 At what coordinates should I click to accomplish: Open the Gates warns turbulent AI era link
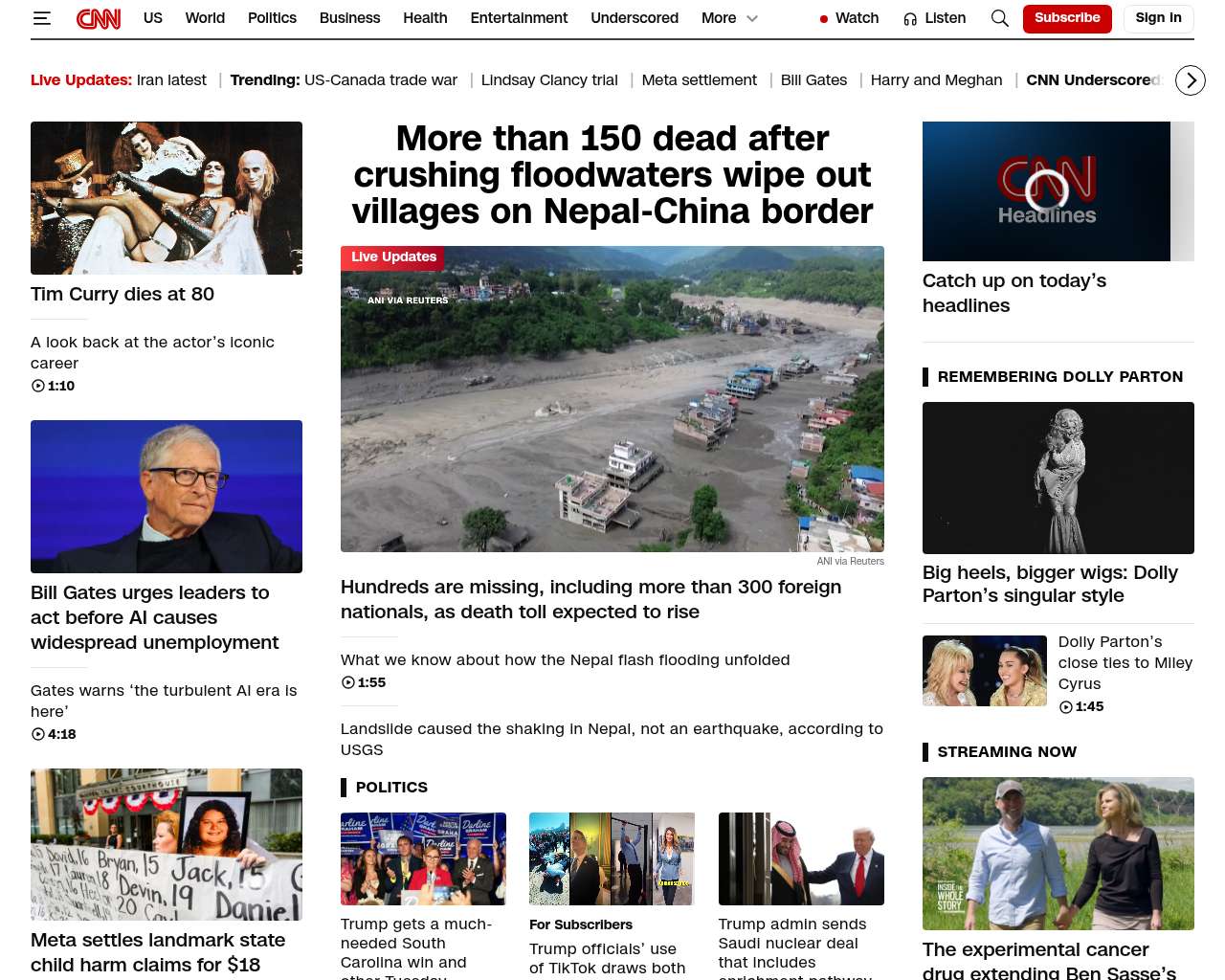pyautogui.click(x=164, y=701)
